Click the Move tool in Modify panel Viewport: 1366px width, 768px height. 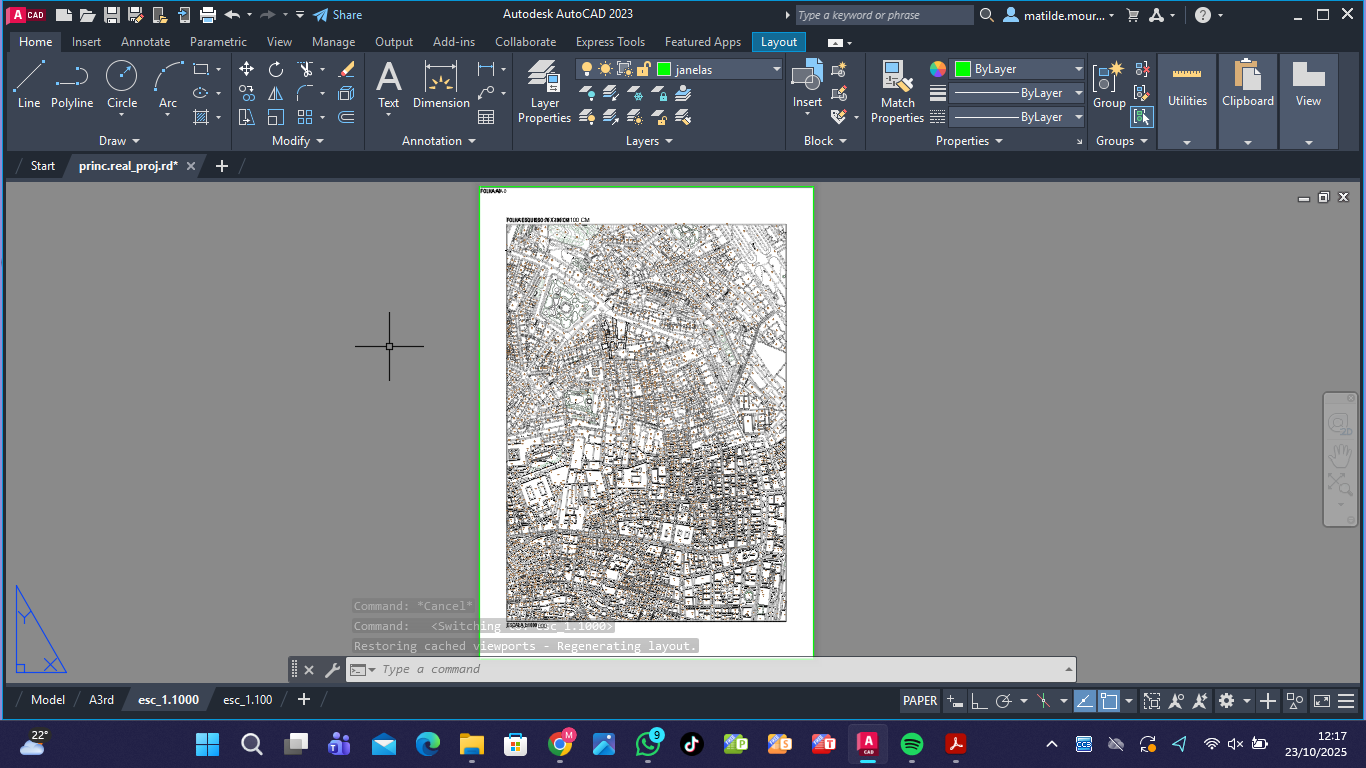point(246,69)
